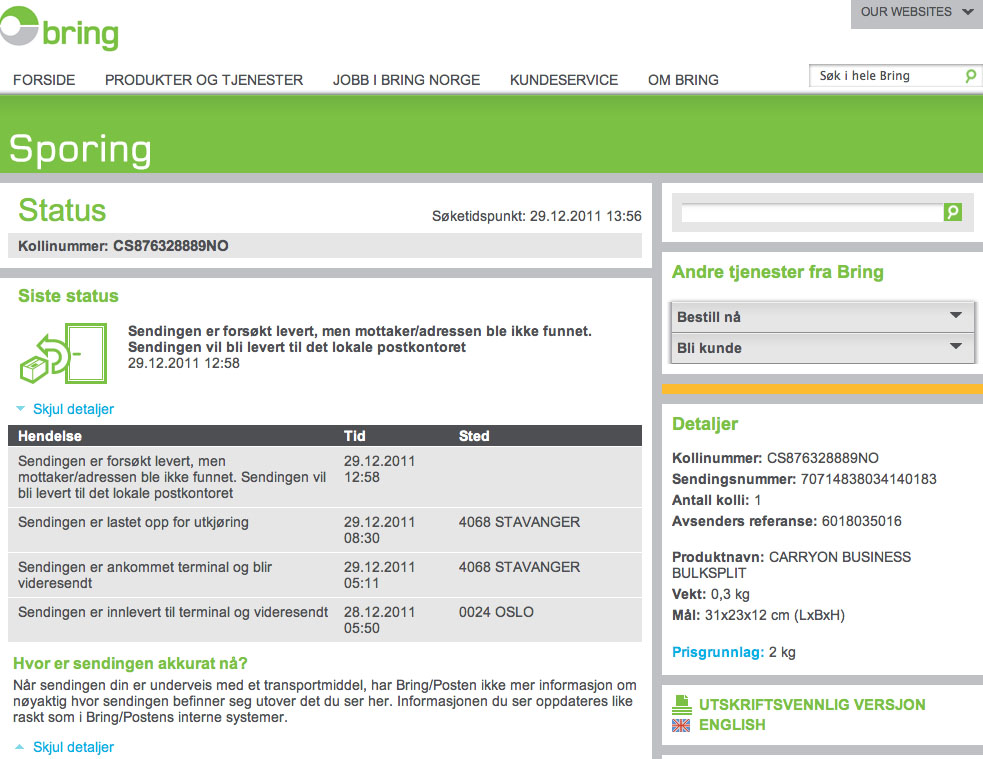Expand the Bli kunde dropdown
Screen dimensions: 983x759
click(823, 348)
